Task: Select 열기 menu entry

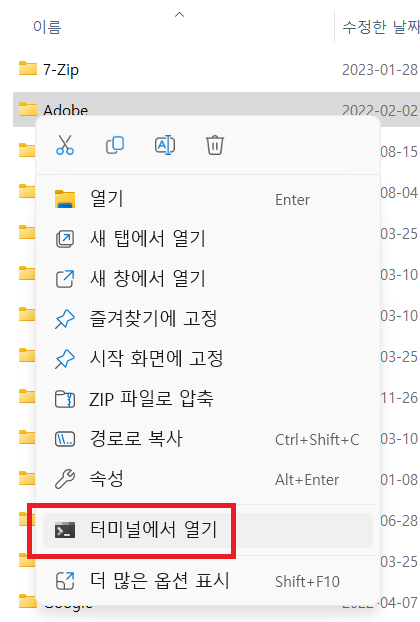Action: pos(208,199)
